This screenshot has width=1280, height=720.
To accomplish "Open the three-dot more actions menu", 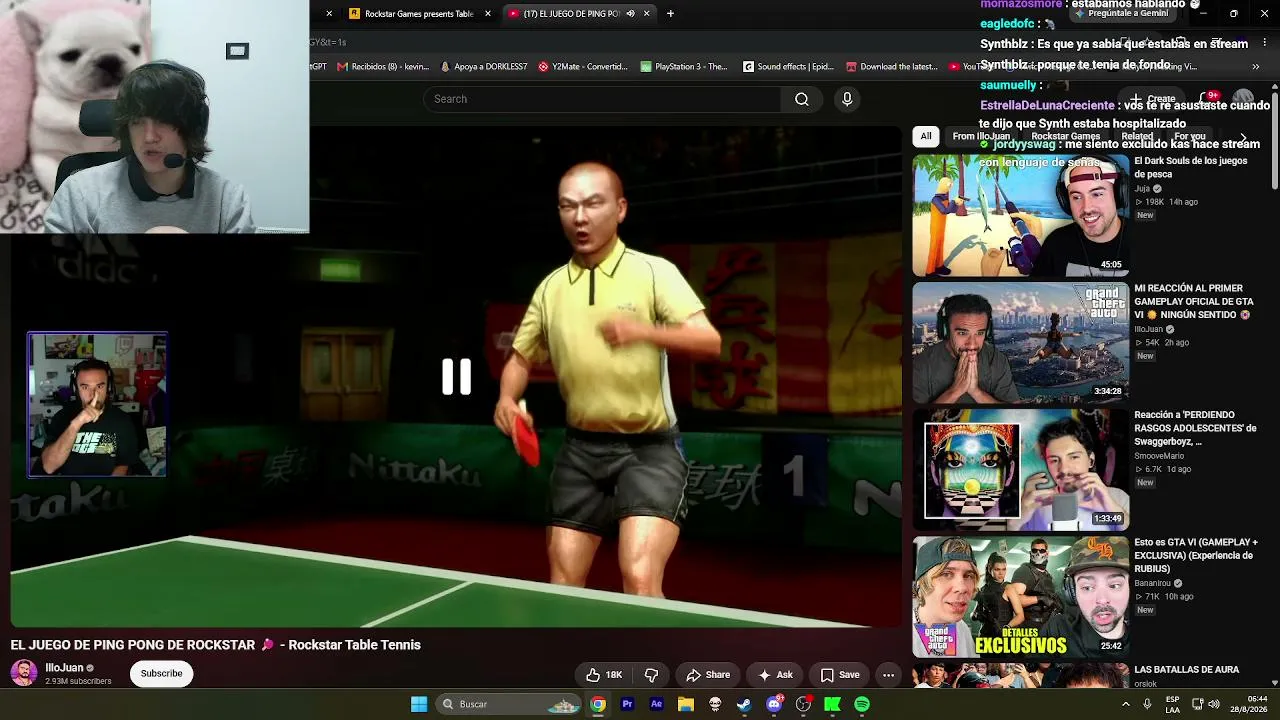I will pos(888,675).
